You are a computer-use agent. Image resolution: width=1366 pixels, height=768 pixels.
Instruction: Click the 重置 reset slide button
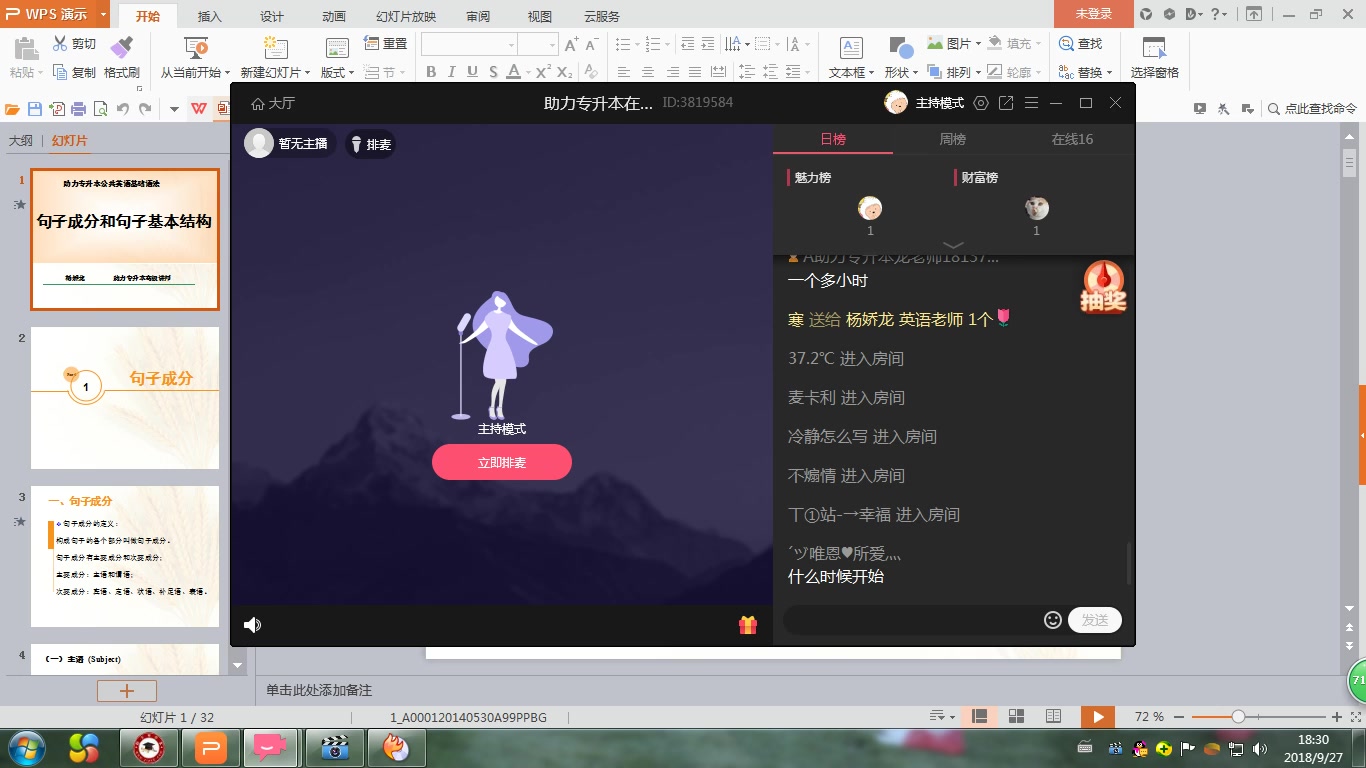pos(386,44)
